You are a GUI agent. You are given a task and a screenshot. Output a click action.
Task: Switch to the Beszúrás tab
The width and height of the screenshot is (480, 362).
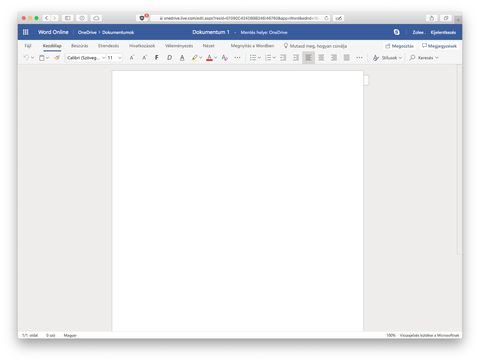(x=80, y=46)
